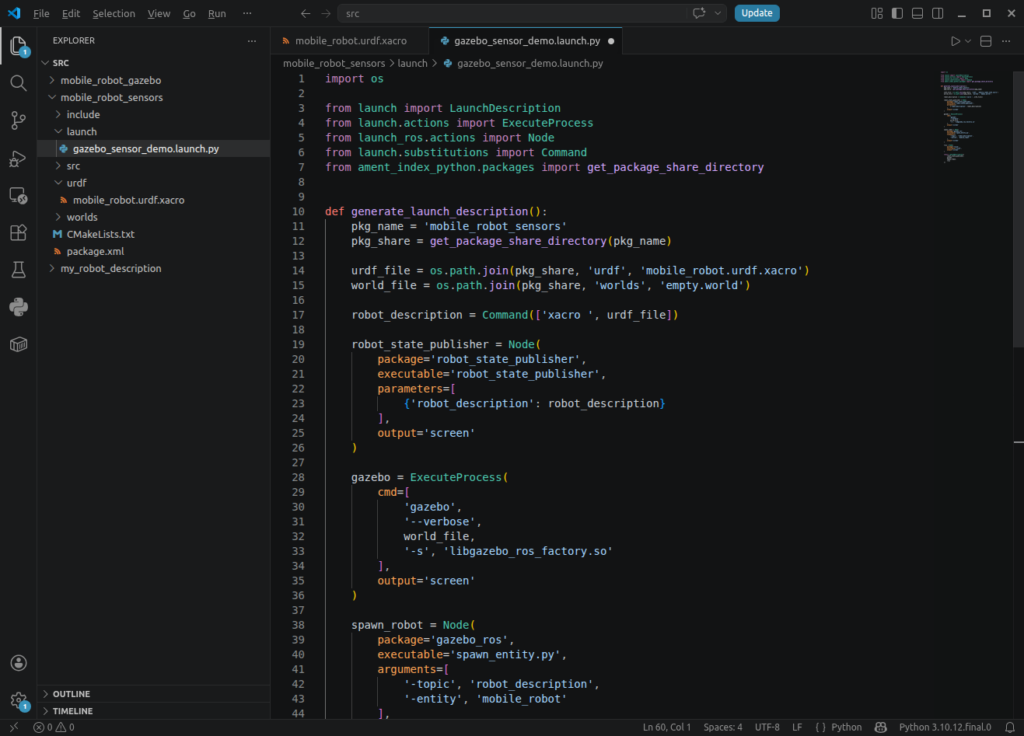
Task: Open editor More Actions ellipsis
Action: [1006, 40]
